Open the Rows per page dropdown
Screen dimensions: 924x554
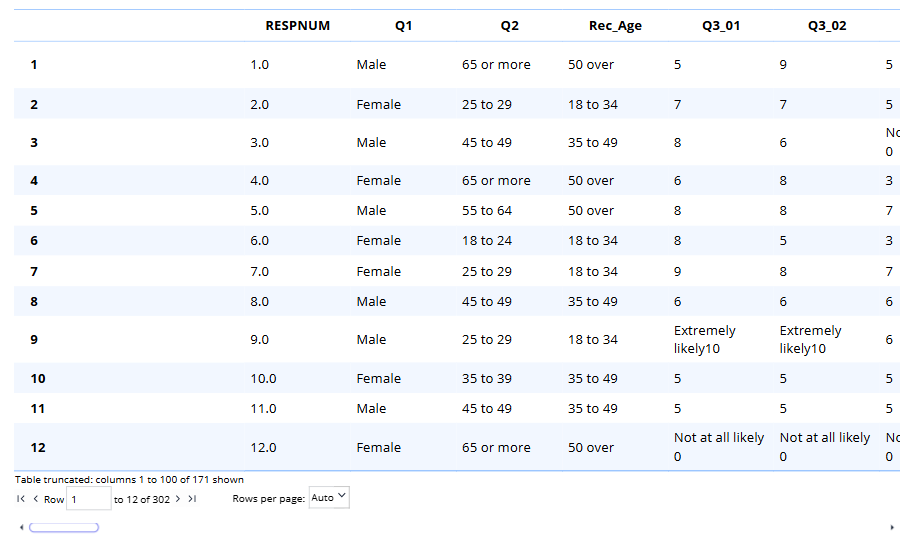pyautogui.click(x=329, y=497)
